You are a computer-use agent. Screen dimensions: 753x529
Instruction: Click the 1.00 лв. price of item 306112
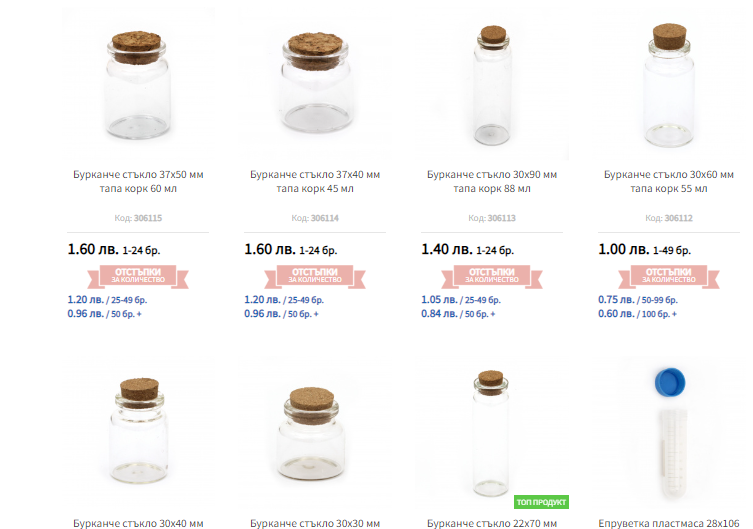[x=622, y=250]
